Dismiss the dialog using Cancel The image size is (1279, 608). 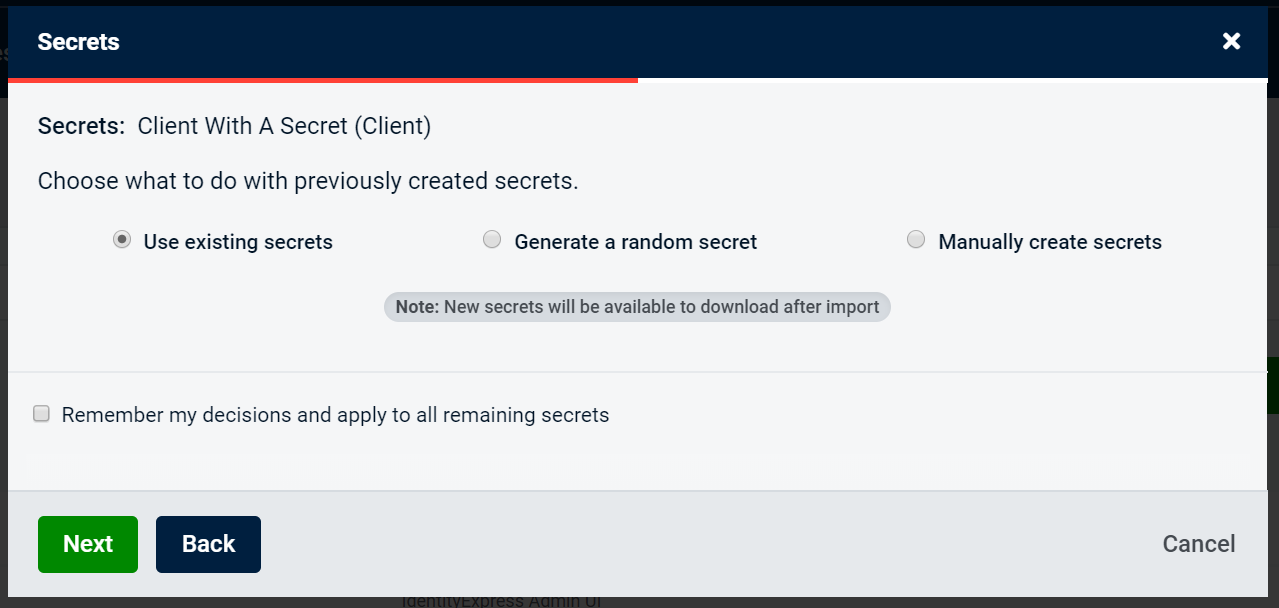(1198, 544)
